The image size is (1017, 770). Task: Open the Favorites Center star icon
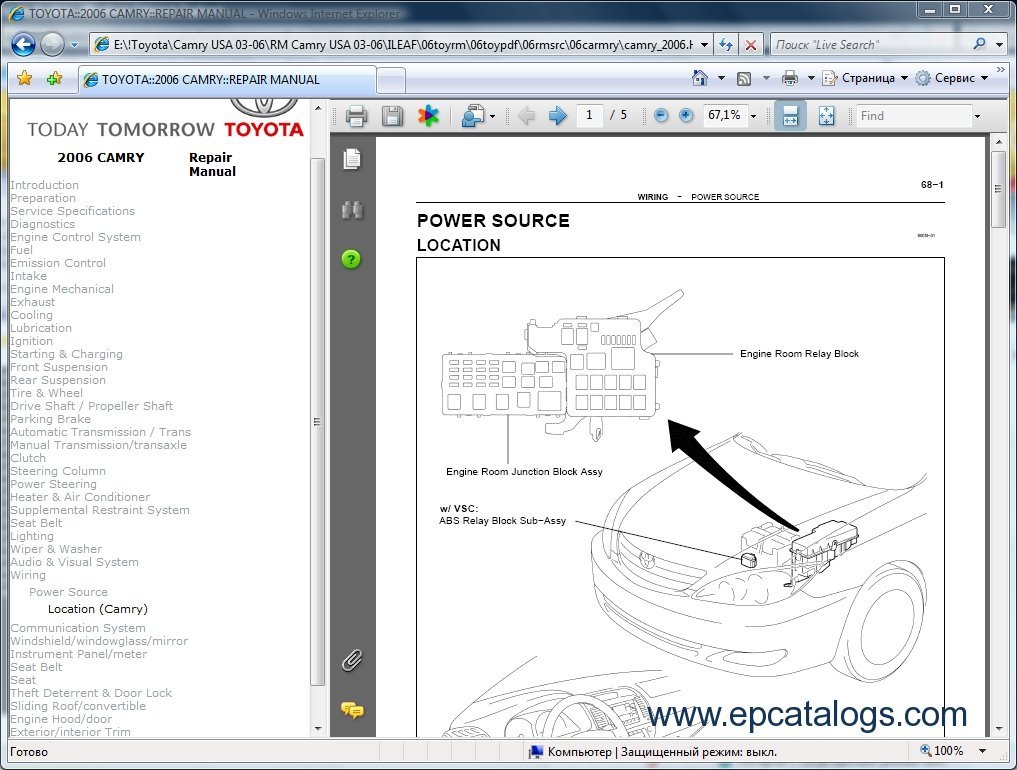point(25,78)
